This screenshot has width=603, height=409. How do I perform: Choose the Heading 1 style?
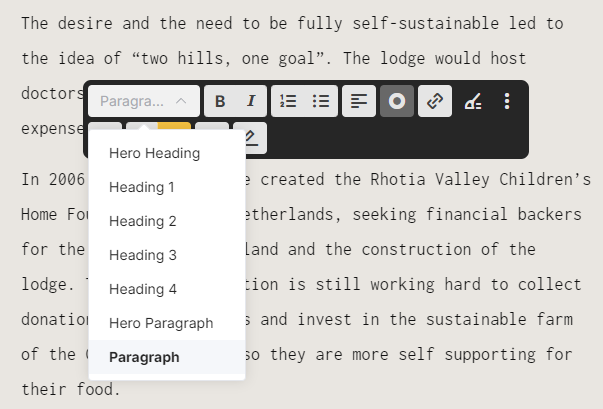[142, 187]
